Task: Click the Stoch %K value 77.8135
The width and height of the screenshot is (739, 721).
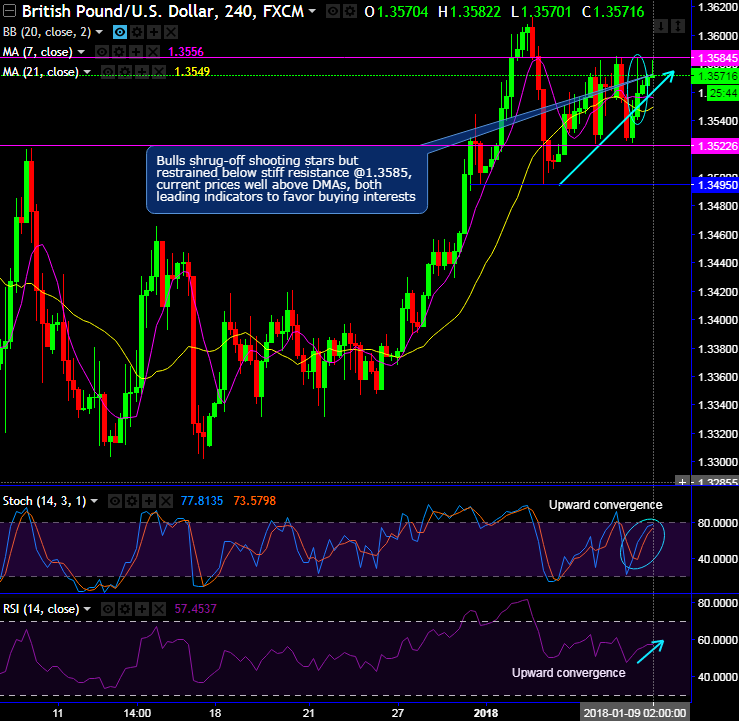Action: [202, 501]
